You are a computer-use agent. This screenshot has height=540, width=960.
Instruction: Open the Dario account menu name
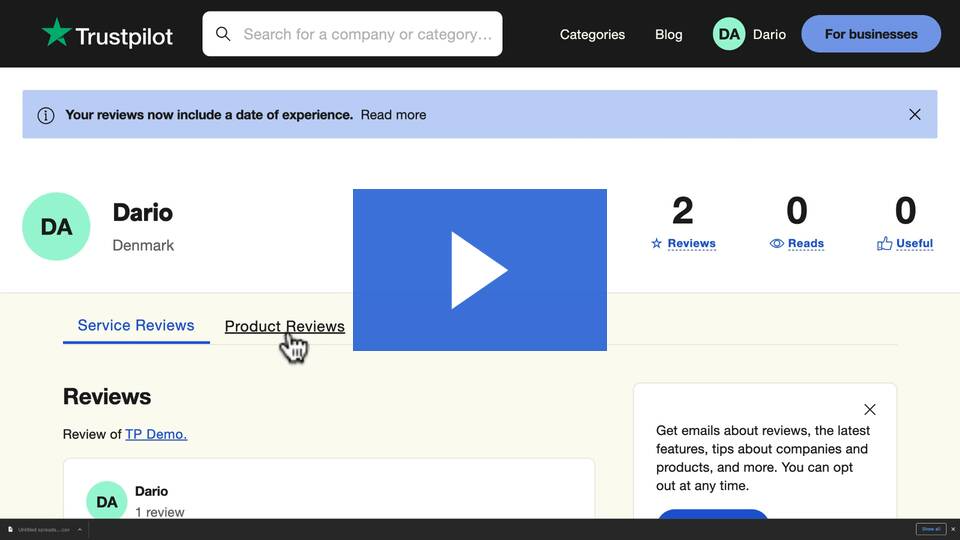coord(769,34)
